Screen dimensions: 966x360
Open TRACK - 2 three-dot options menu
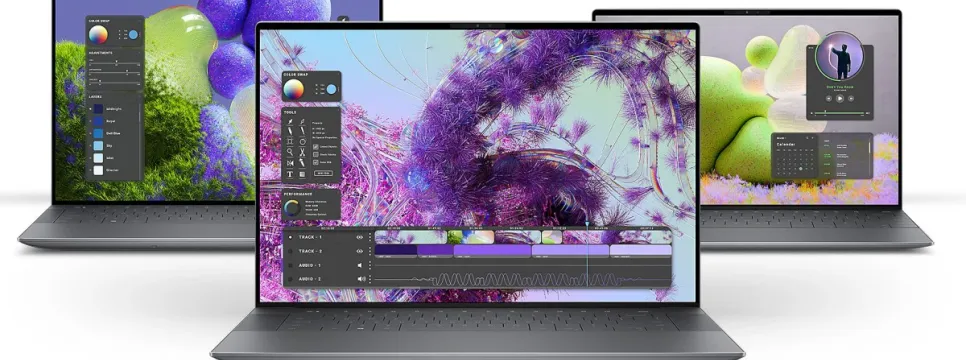pyautogui.click(x=370, y=251)
